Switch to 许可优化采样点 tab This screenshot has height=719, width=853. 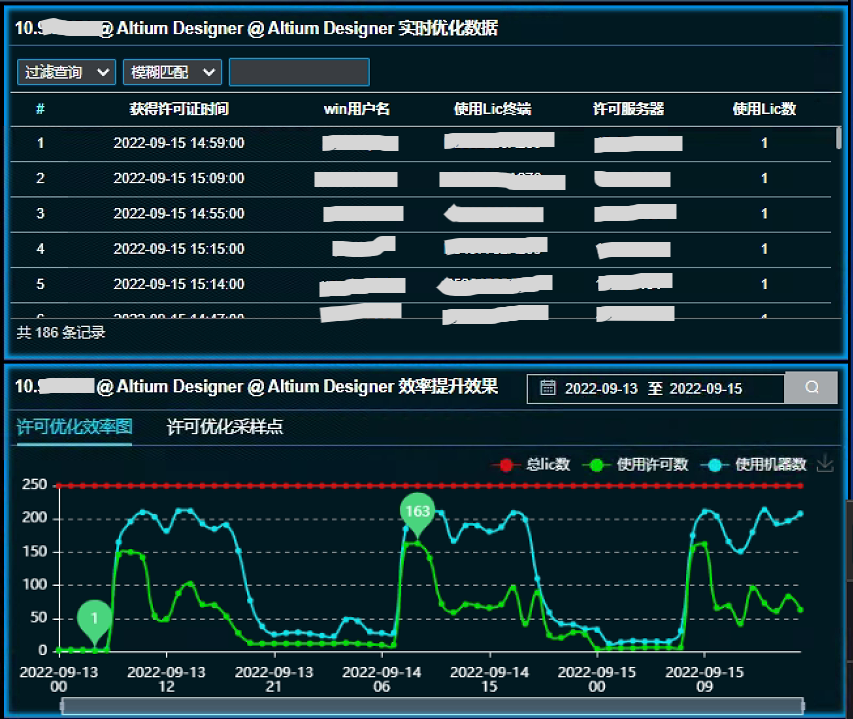225,426
